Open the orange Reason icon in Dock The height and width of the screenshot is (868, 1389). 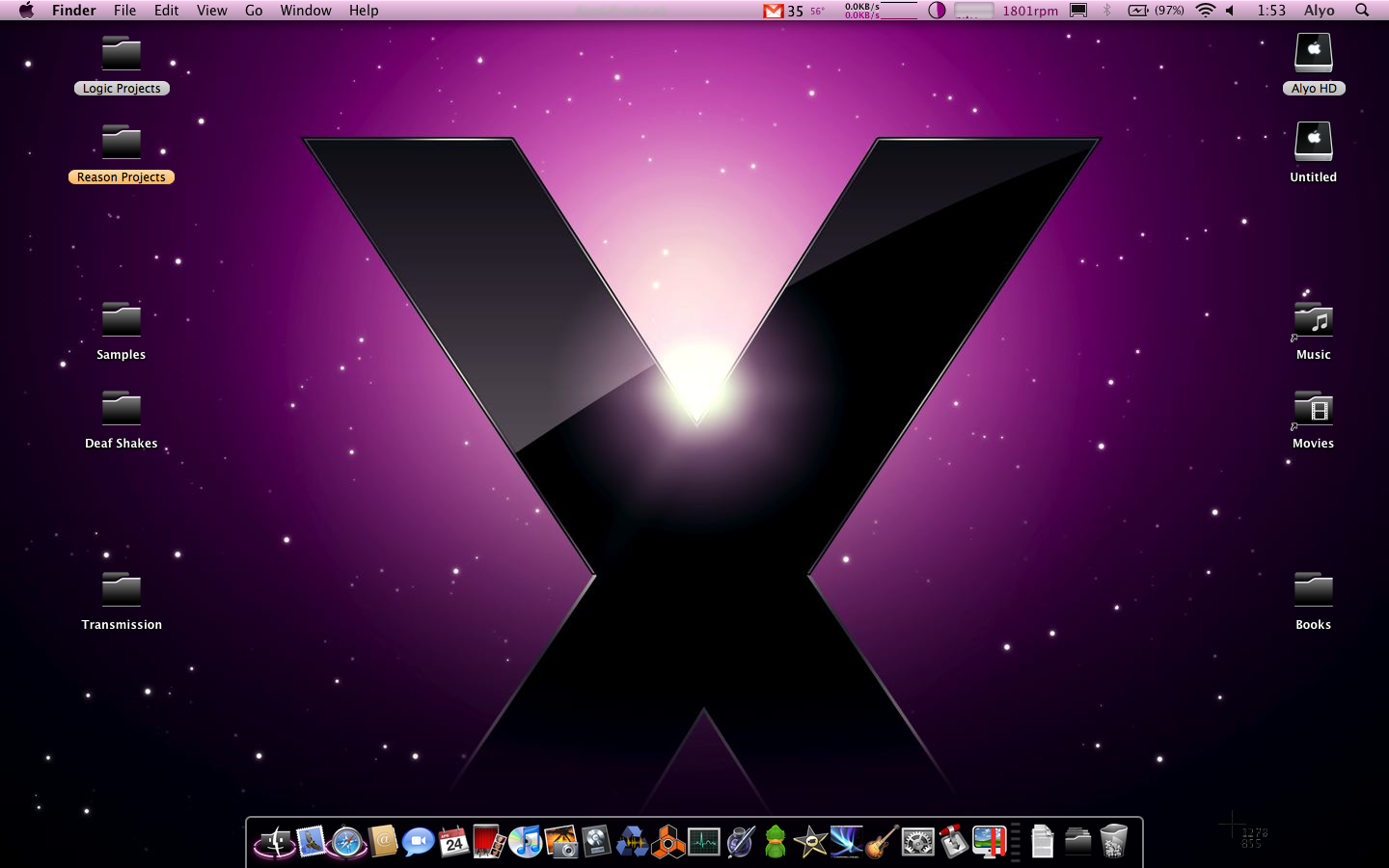click(667, 842)
